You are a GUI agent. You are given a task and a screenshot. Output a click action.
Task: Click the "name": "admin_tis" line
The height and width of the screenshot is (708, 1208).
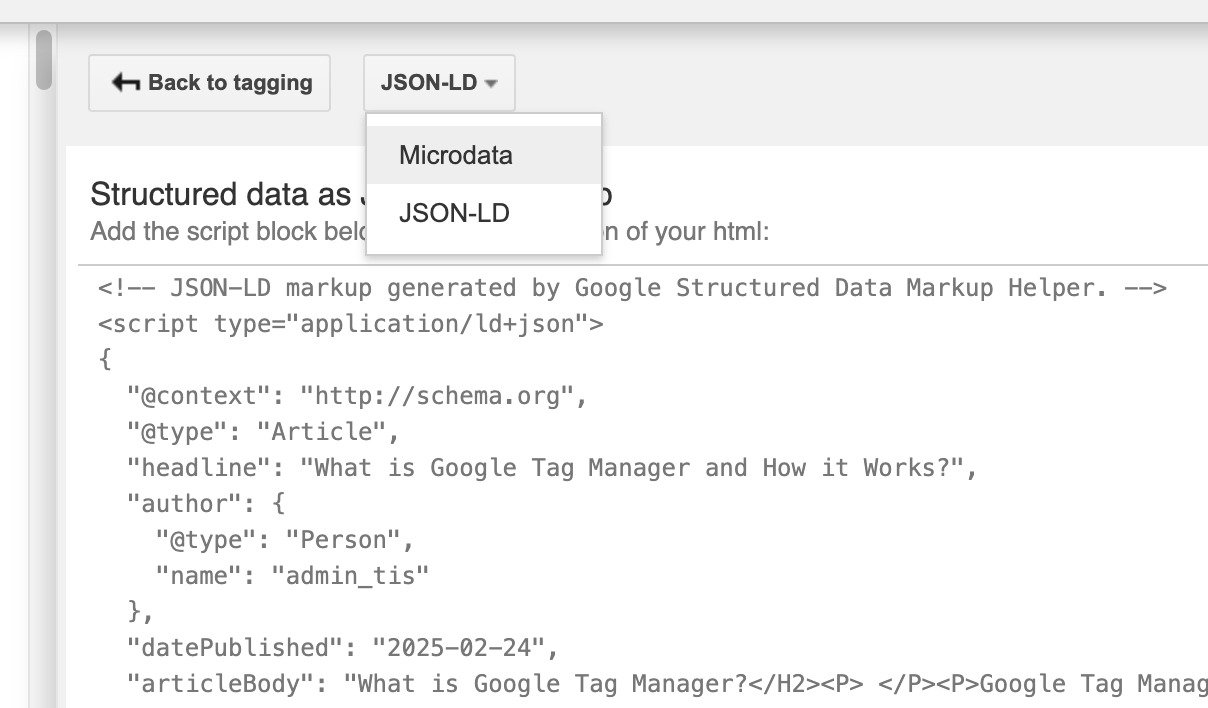click(292, 576)
